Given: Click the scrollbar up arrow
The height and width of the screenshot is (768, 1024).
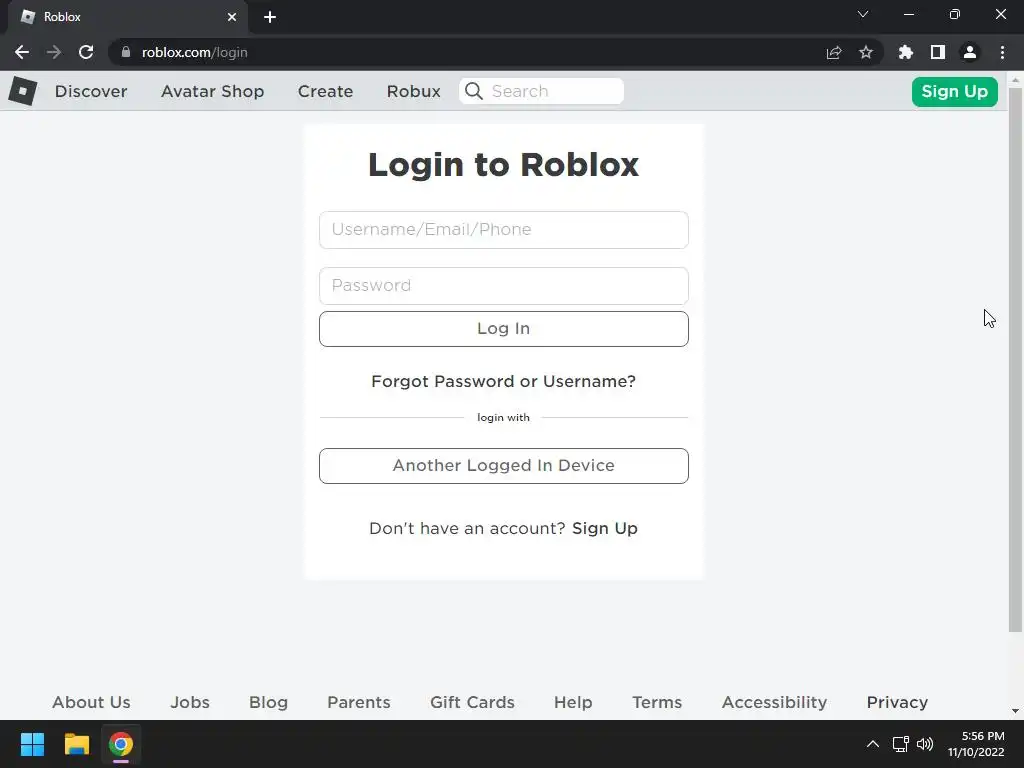Looking at the screenshot, I should [x=1015, y=80].
